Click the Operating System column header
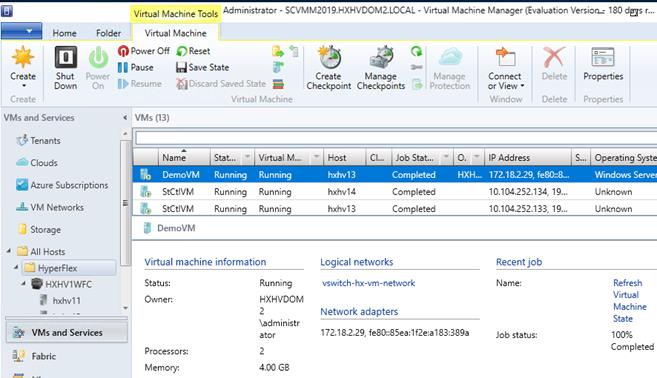 click(624, 158)
